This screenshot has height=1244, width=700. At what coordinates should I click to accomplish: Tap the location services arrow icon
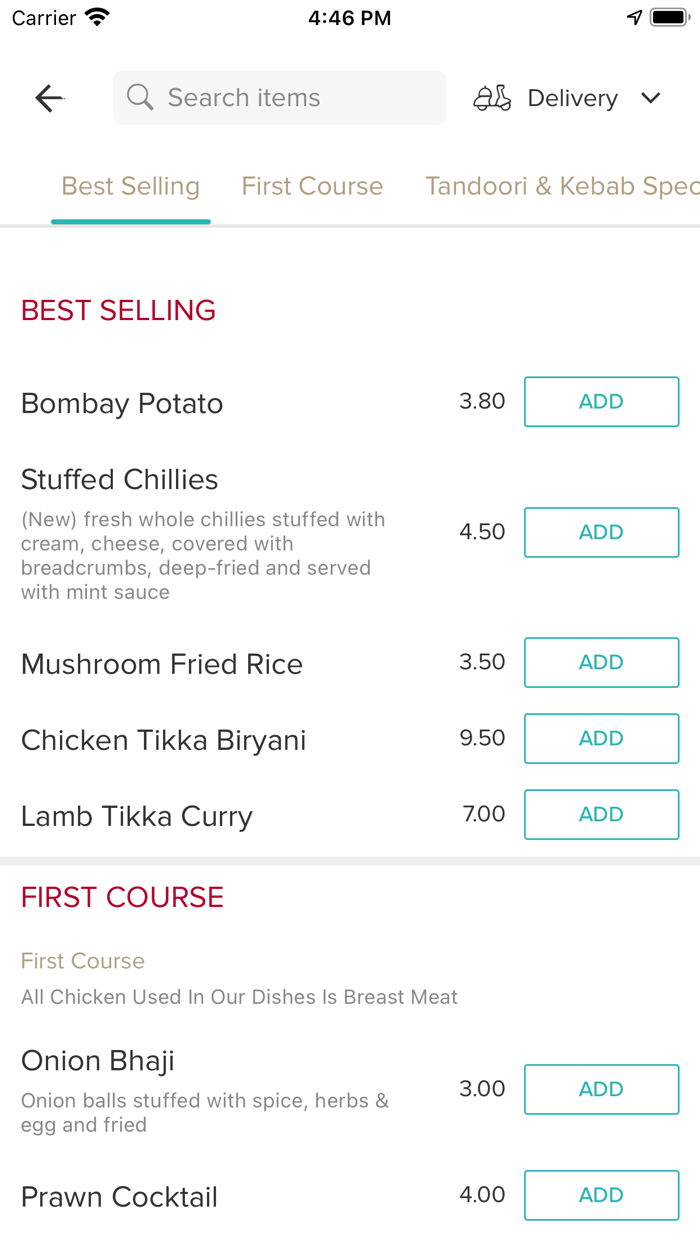634,16
